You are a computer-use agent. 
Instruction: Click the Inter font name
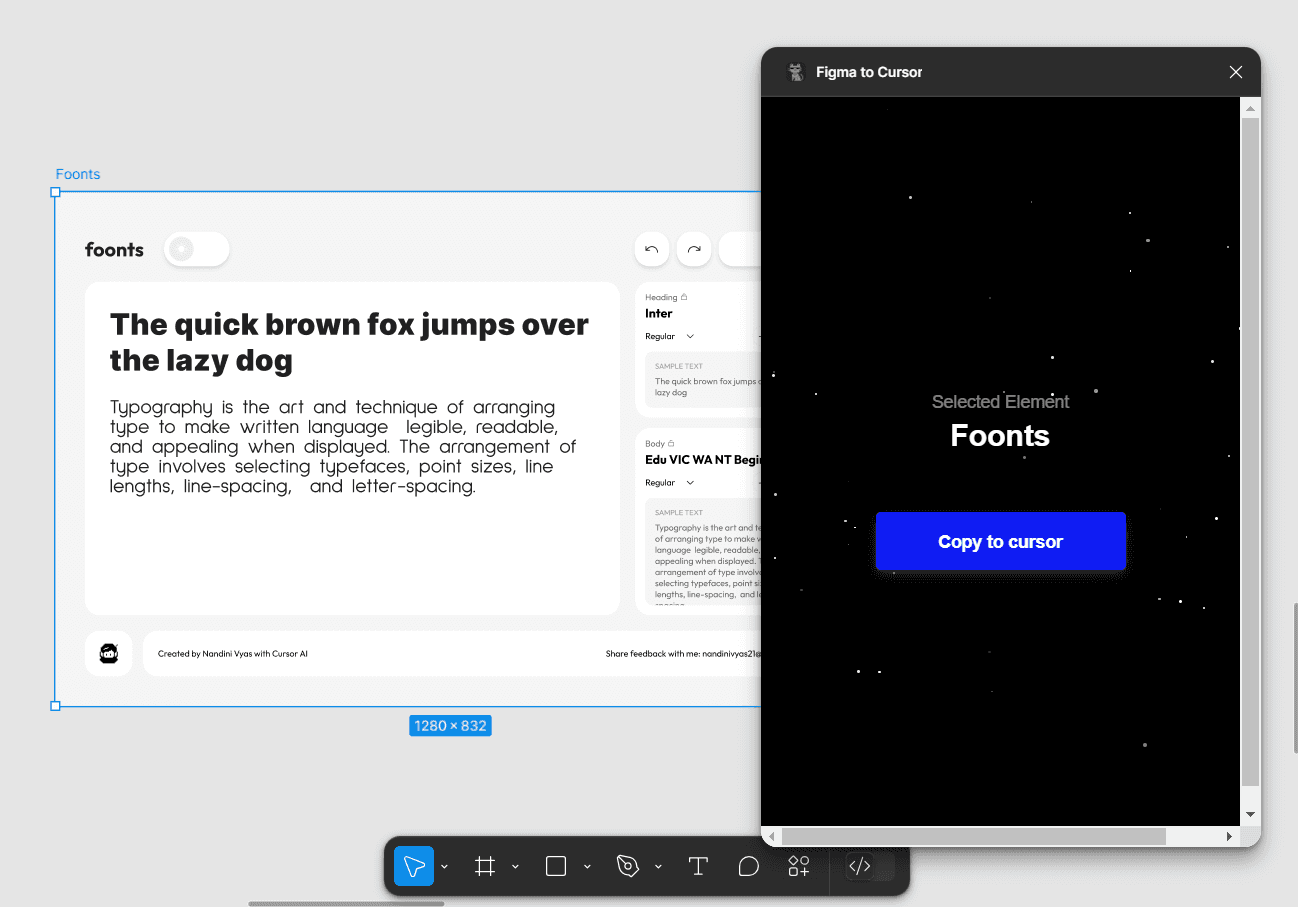(x=658, y=313)
